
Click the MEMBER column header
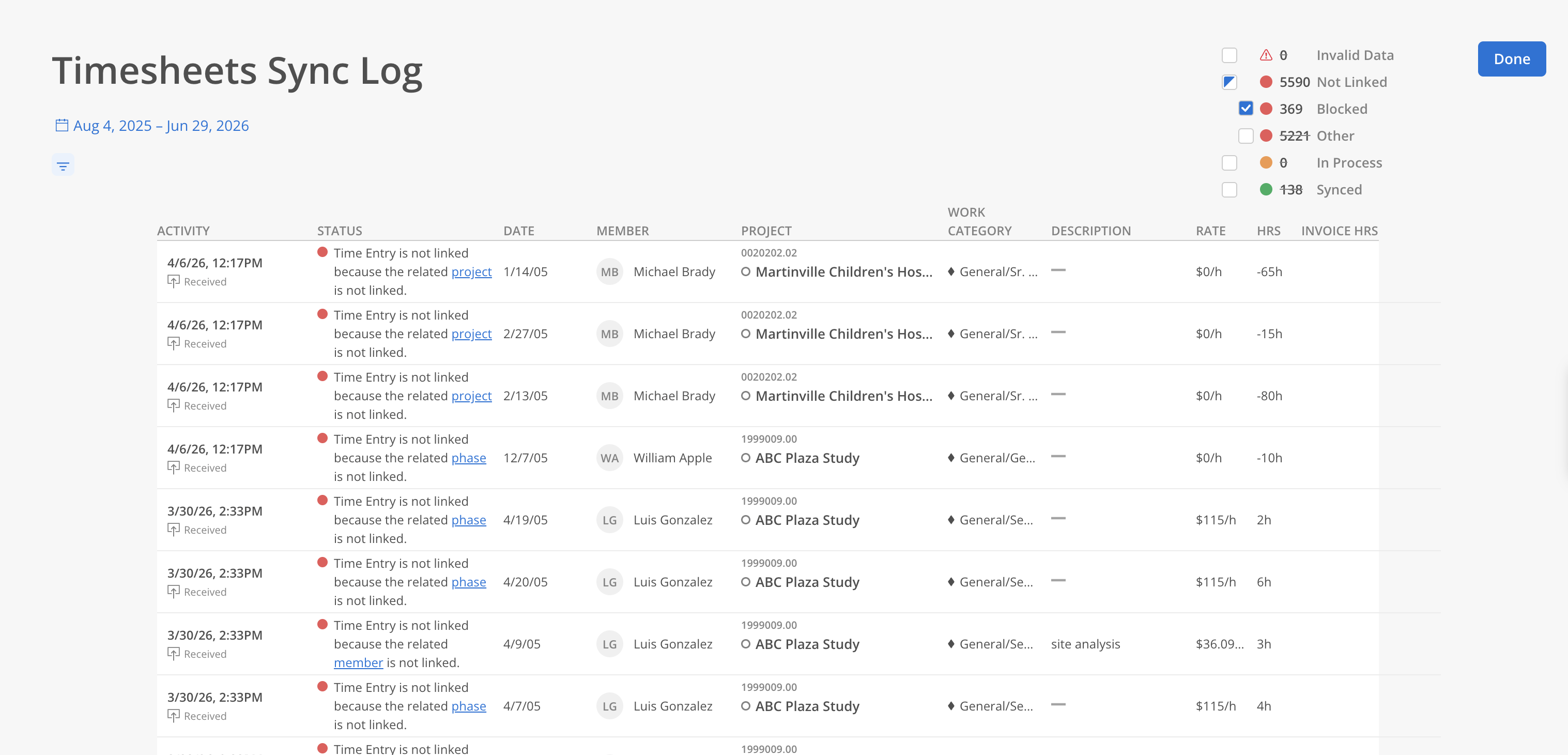[x=623, y=231]
